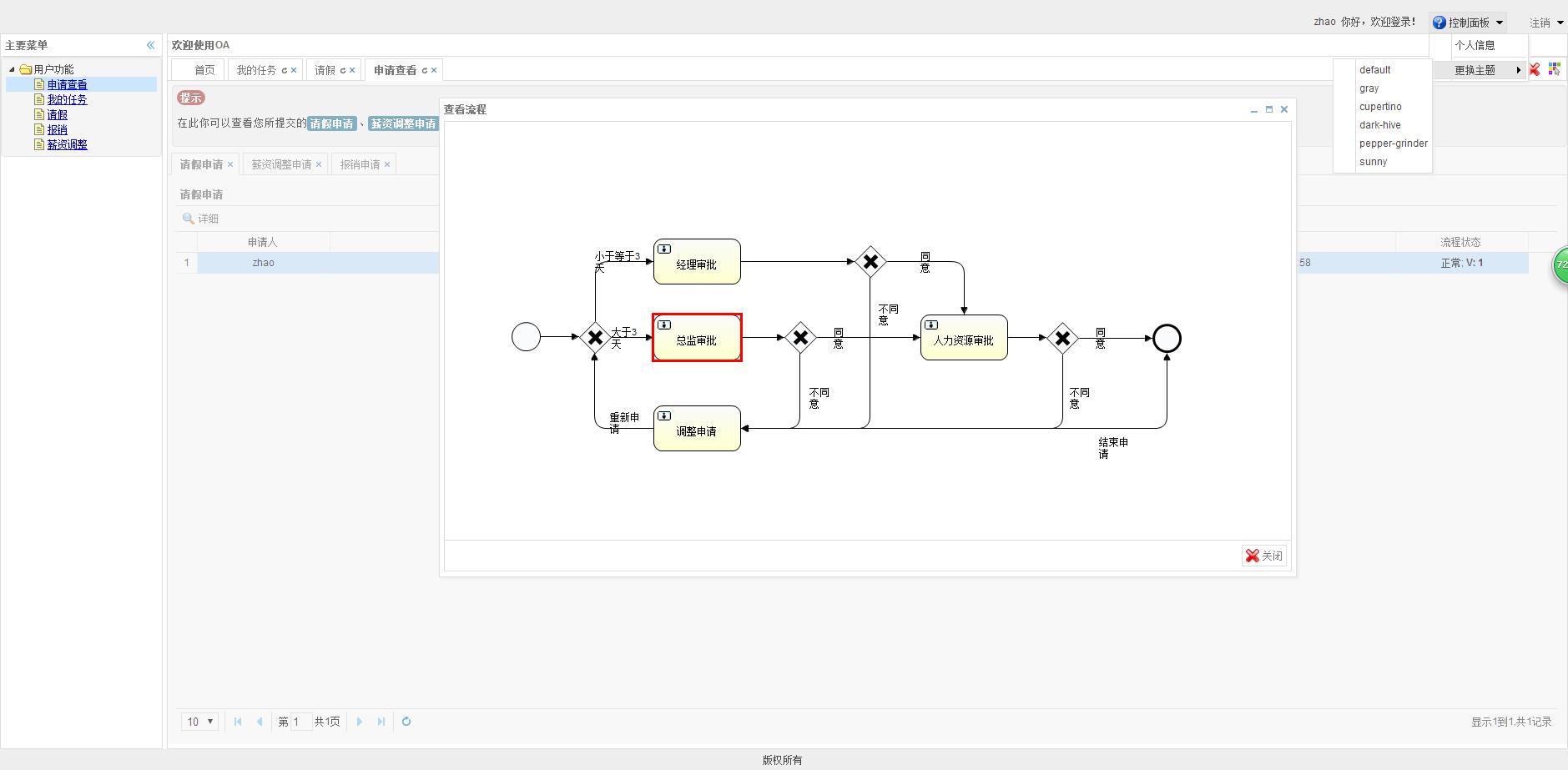Open 申请查看 in the sidebar
The width and height of the screenshot is (1568, 770).
pyautogui.click(x=67, y=84)
